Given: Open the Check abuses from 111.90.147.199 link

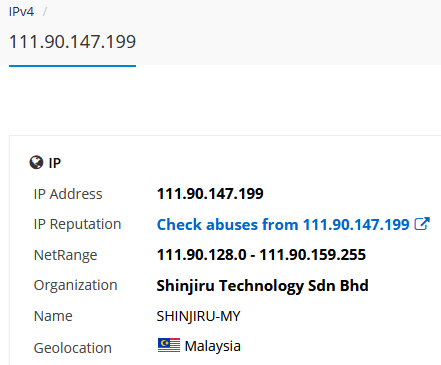Looking at the screenshot, I should coord(283,224).
